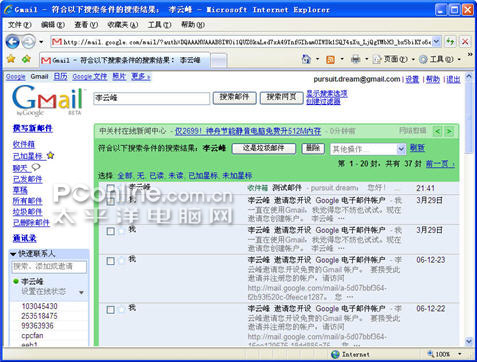Open the address bar history dropdown
The width and height of the screenshot is (477, 362).
click(437, 42)
